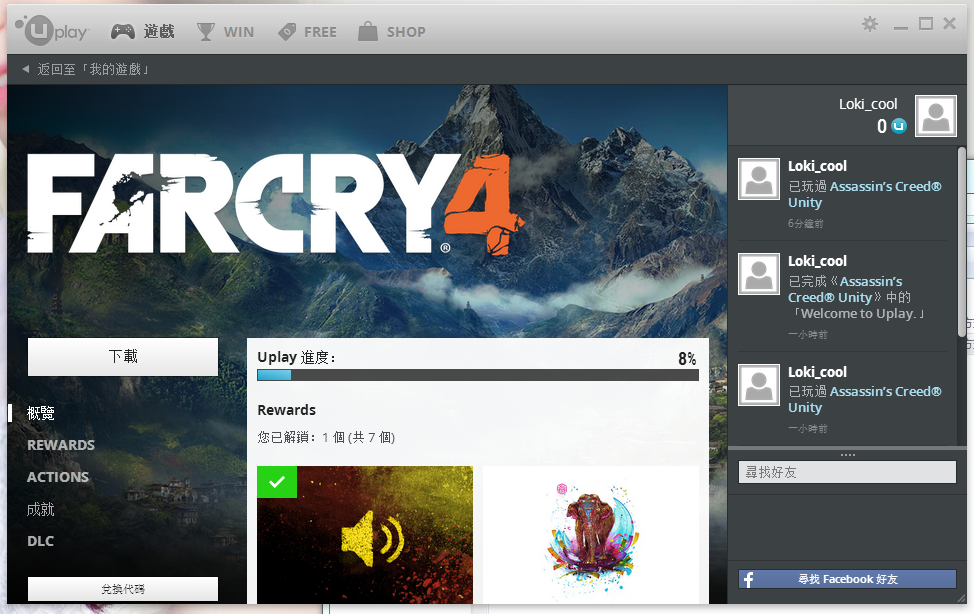Click the price tag icon beside FREE
Image resolution: width=974 pixels, height=614 pixels.
(x=287, y=32)
